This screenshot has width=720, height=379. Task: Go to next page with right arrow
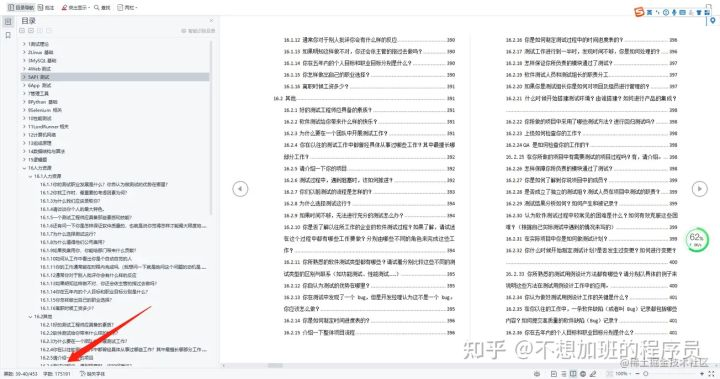pos(699,189)
